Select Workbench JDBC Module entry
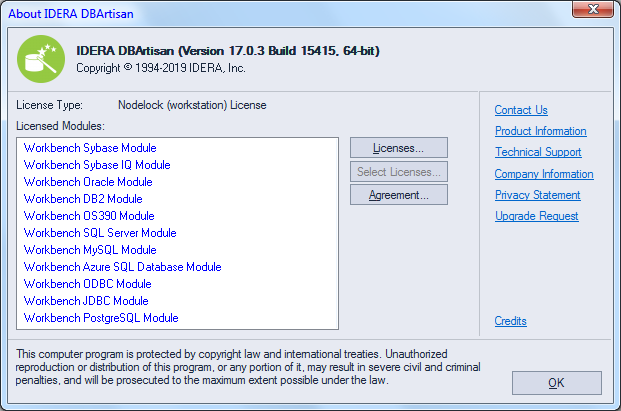The height and width of the screenshot is (411, 621). [x=86, y=301]
